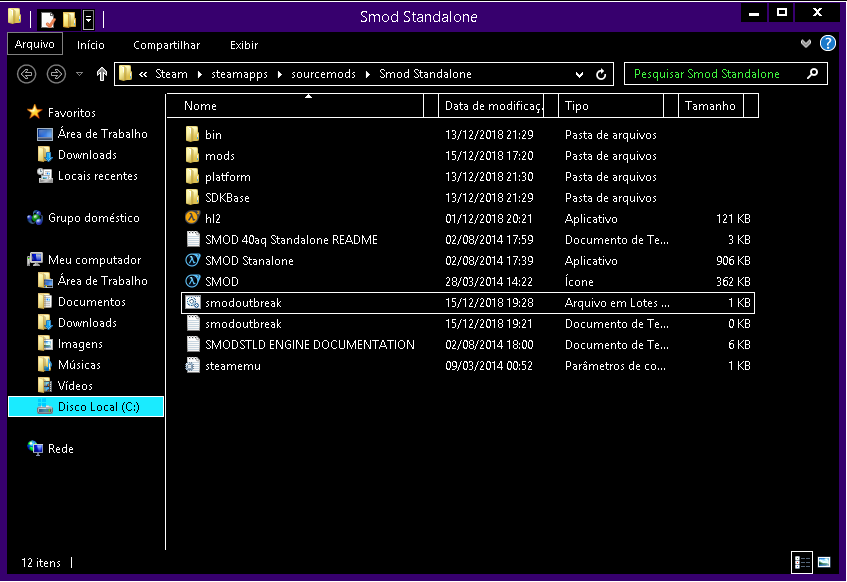Open the Customize Quick Access Toolbar dropdown

[x=89, y=20]
